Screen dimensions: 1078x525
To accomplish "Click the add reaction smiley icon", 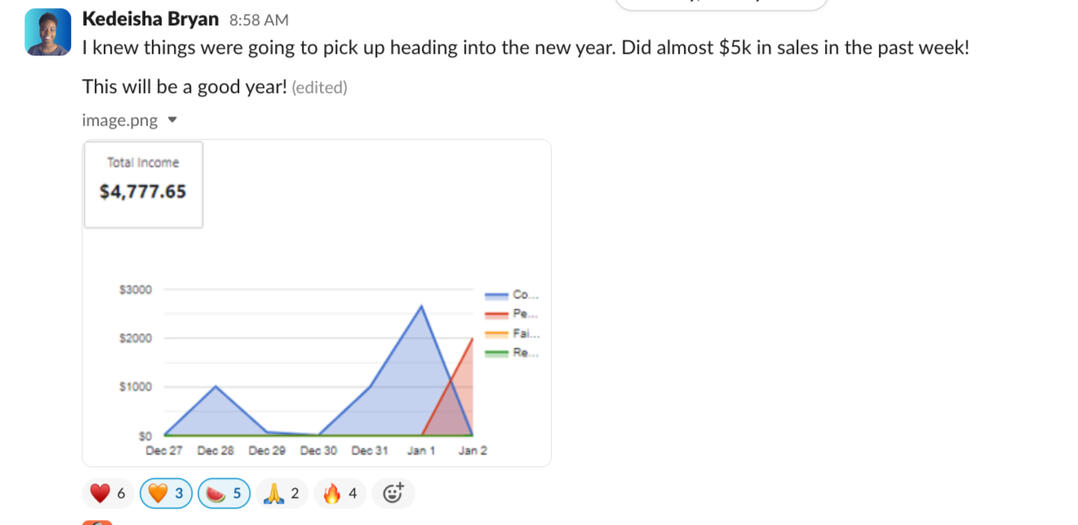I will pyautogui.click(x=393, y=493).
